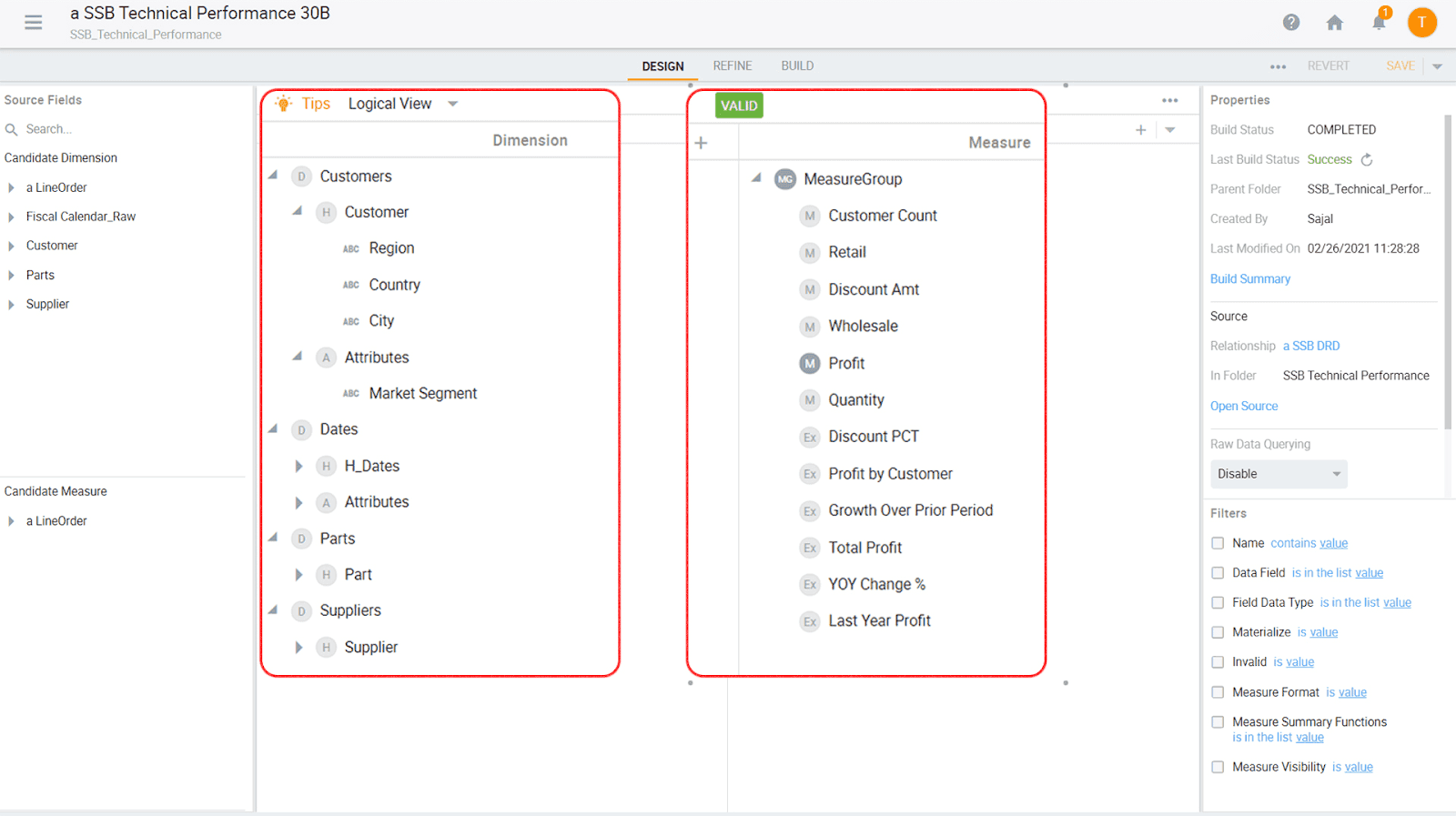Click the search magnifier in Source Fields
This screenshot has width=1456, height=816.
pos(12,129)
